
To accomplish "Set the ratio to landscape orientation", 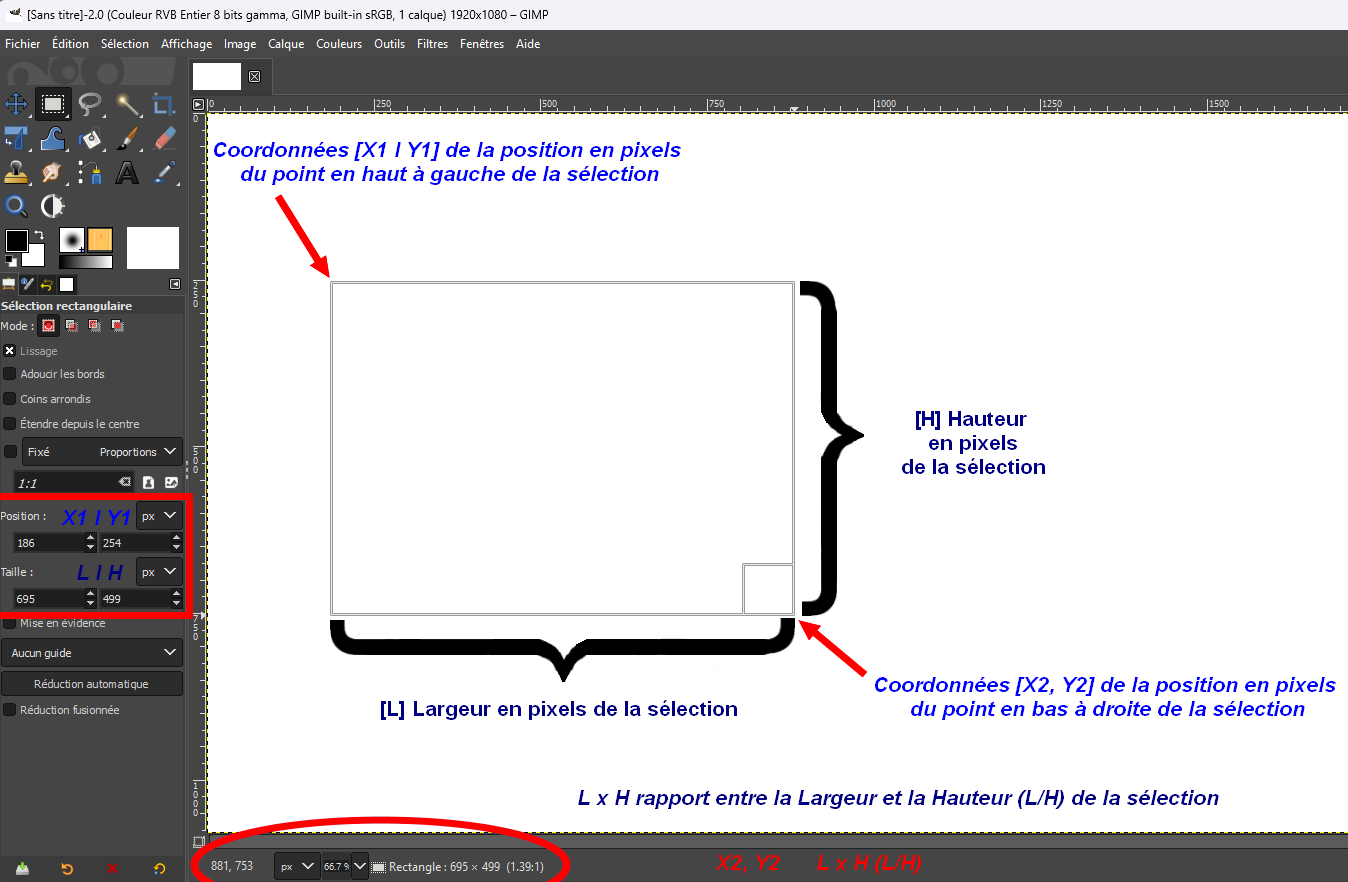I will [x=171, y=482].
